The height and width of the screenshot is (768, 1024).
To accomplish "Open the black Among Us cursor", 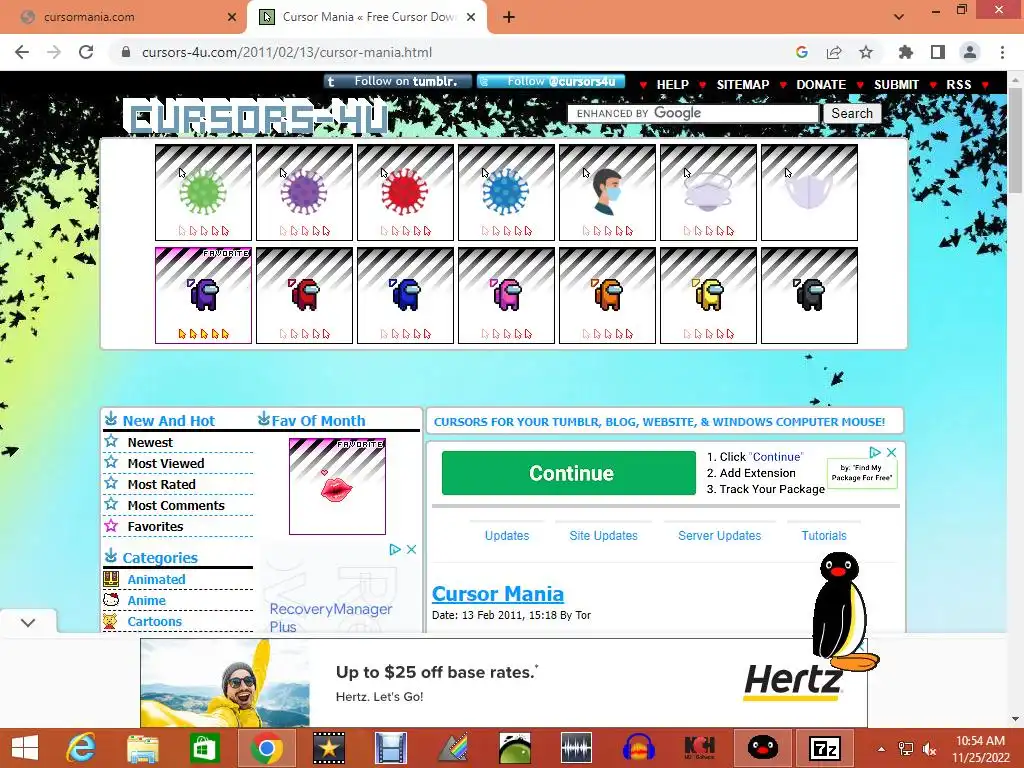I will 809,295.
